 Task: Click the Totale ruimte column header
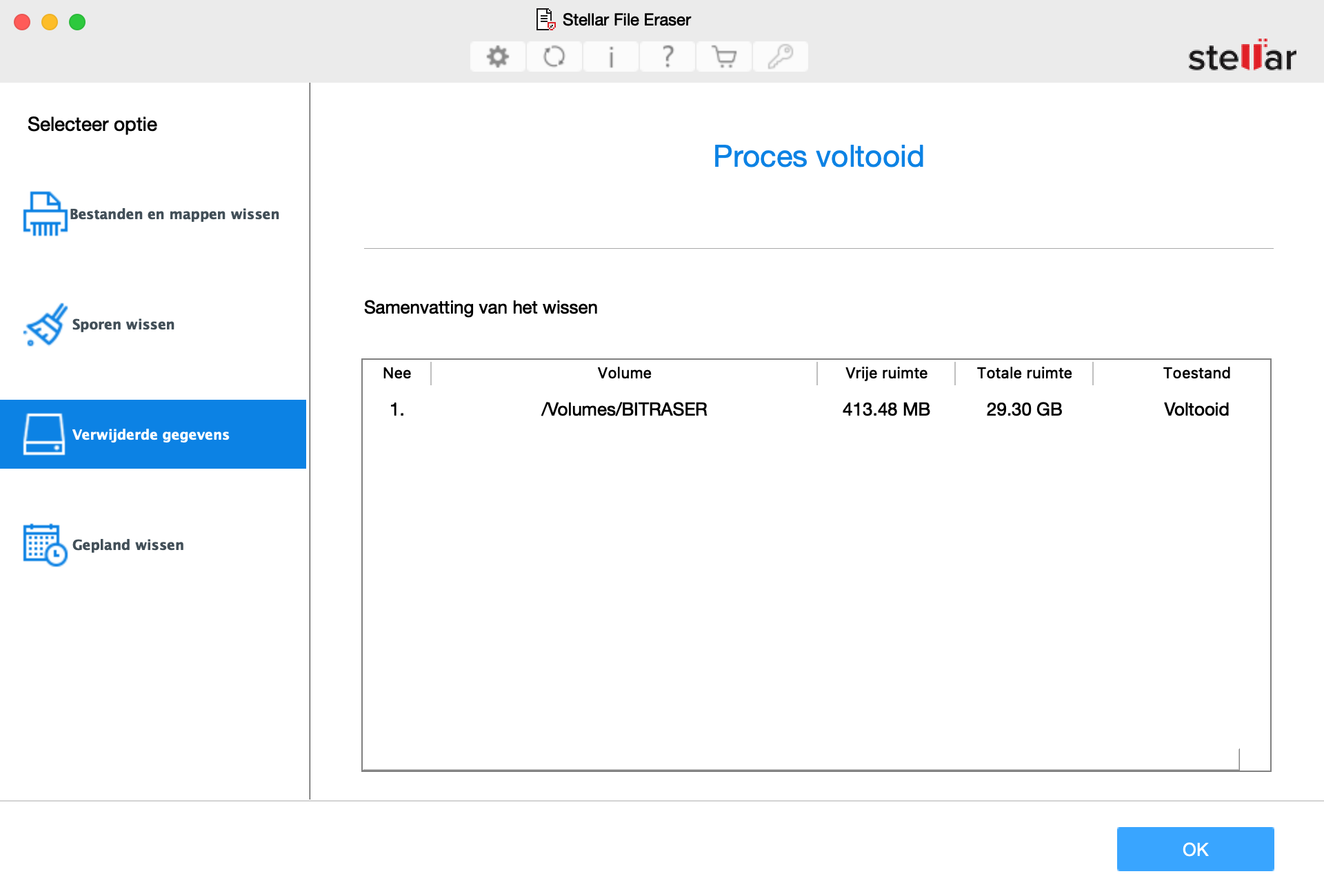(1024, 373)
